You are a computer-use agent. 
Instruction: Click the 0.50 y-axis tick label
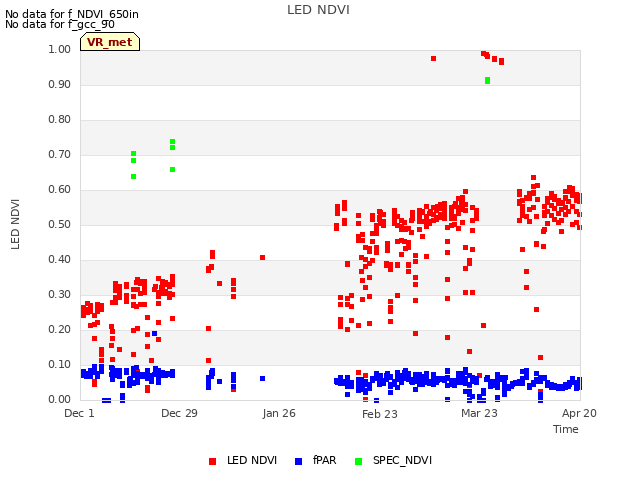tap(59, 224)
